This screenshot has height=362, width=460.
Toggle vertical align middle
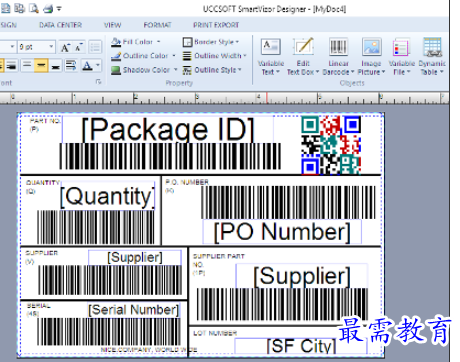pyautogui.click(x=41, y=65)
